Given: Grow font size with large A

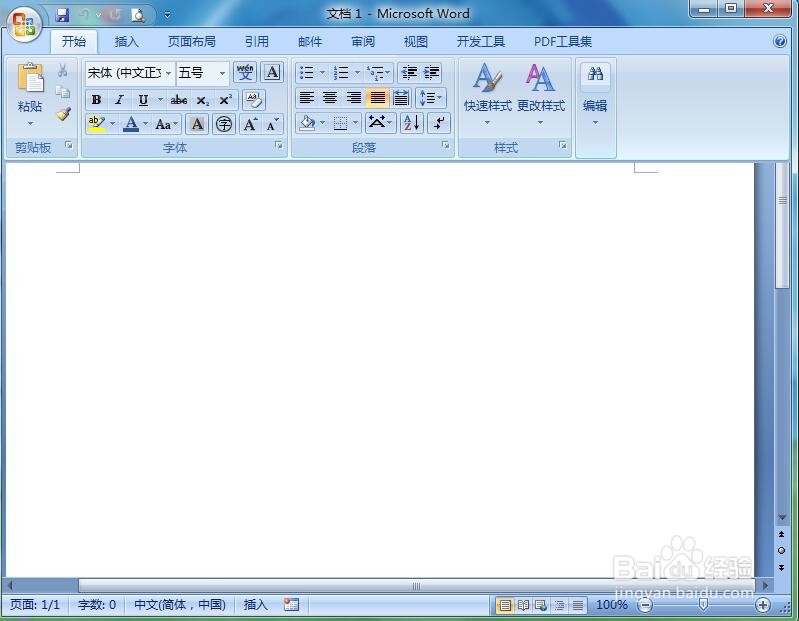Looking at the screenshot, I should point(250,124).
